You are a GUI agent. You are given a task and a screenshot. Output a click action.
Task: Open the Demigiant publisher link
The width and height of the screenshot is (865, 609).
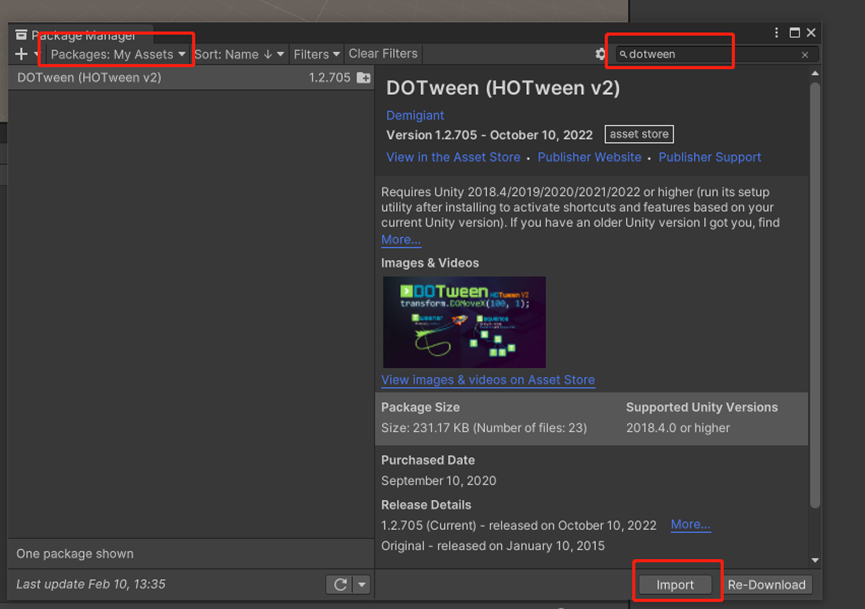tap(415, 115)
